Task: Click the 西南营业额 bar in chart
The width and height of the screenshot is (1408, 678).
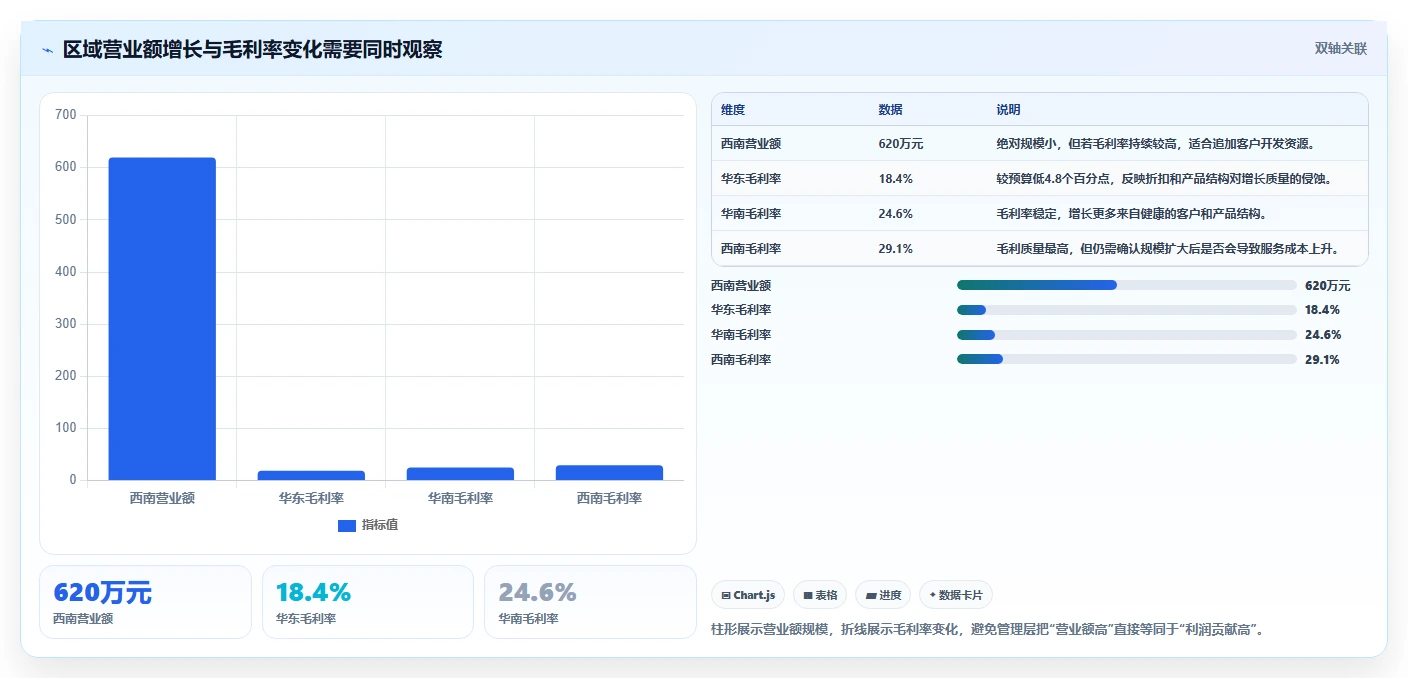Action: pos(162,319)
